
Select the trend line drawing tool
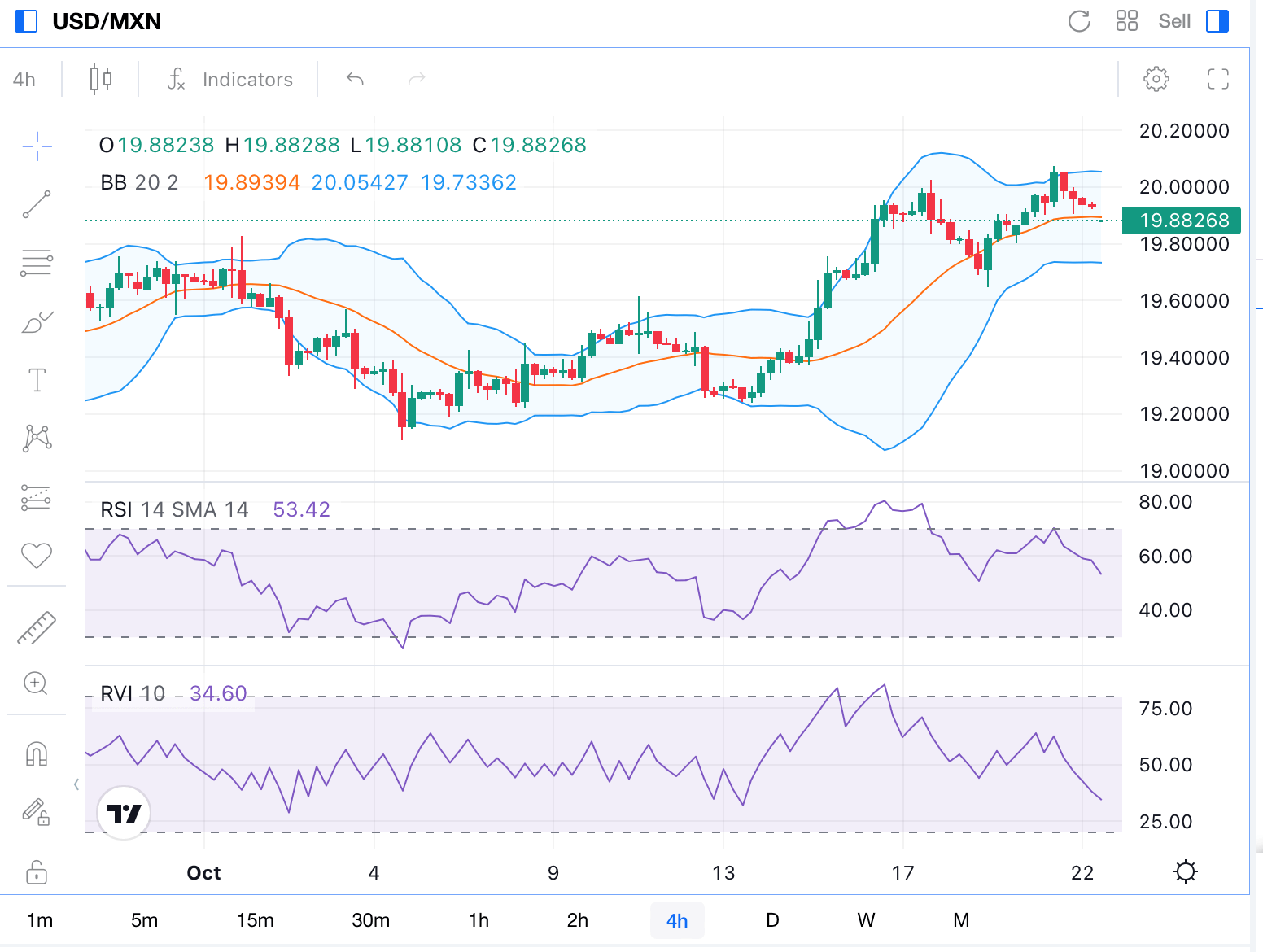37,204
